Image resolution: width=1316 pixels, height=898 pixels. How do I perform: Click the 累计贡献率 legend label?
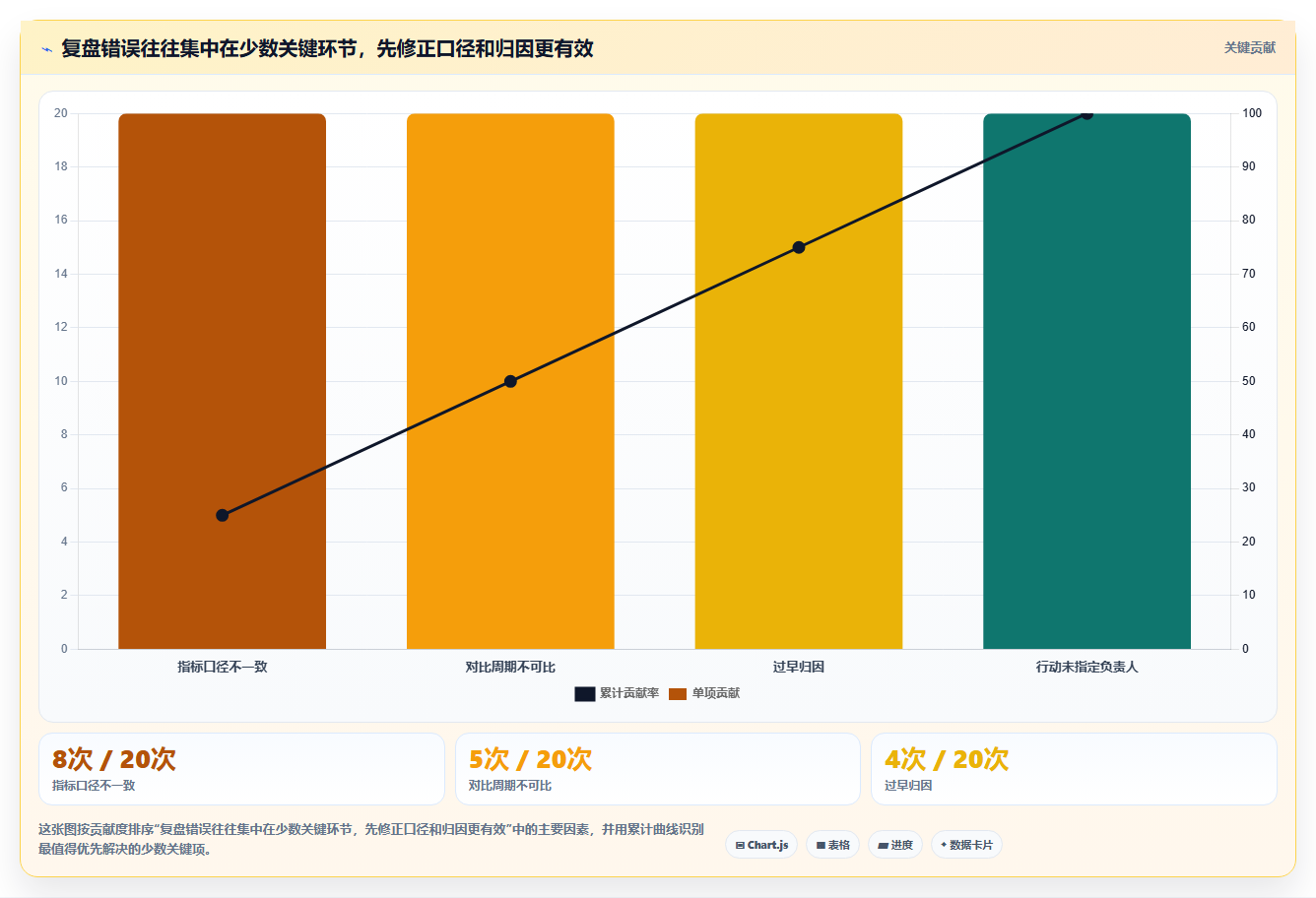[x=629, y=693]
